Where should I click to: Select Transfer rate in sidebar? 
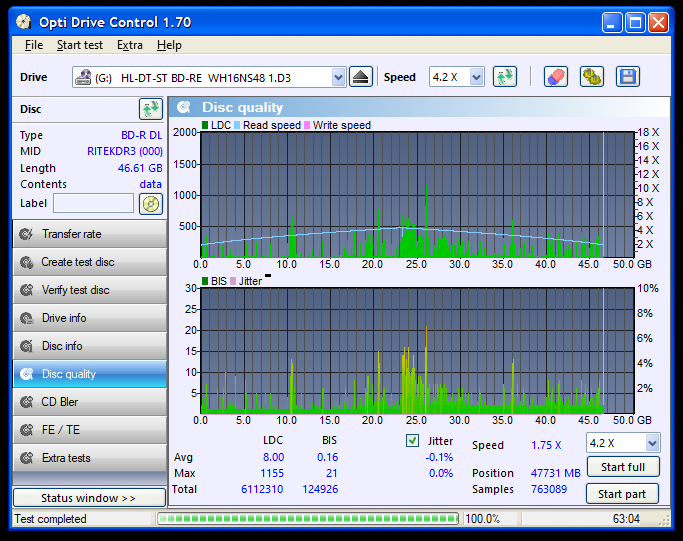[x=71, y=234]
